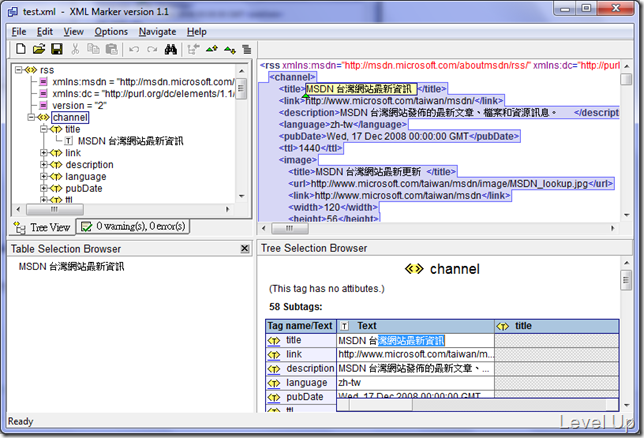Click the <width>120</width> source line

(333, 207)
